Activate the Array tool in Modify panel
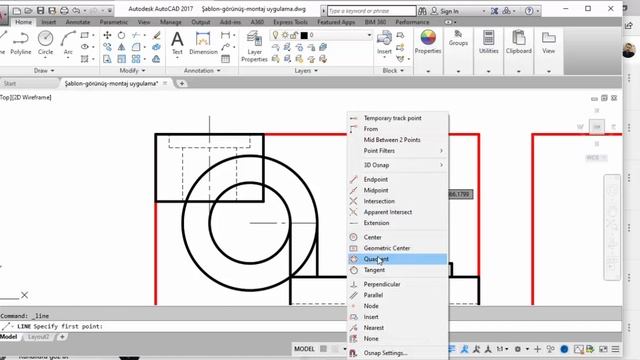Screen dimensions: 640x360 tap(136, 59)
